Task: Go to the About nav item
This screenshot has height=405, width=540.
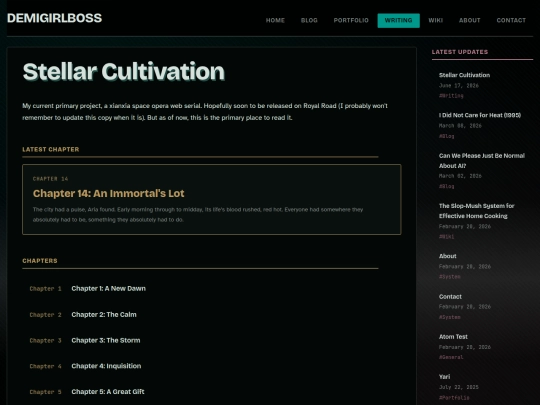Action: click(469, 20)
